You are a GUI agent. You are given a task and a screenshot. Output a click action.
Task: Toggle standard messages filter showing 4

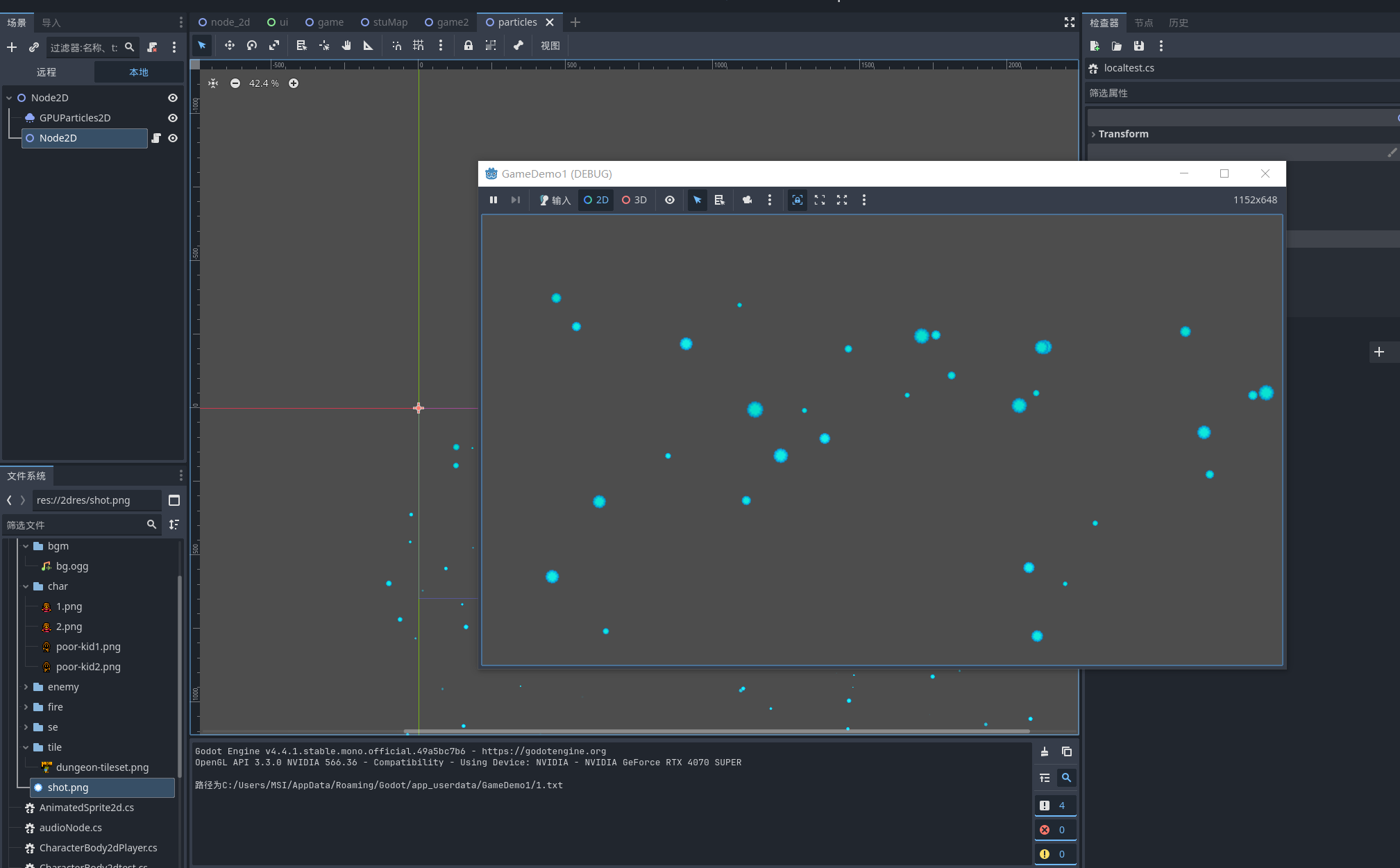1054,806
